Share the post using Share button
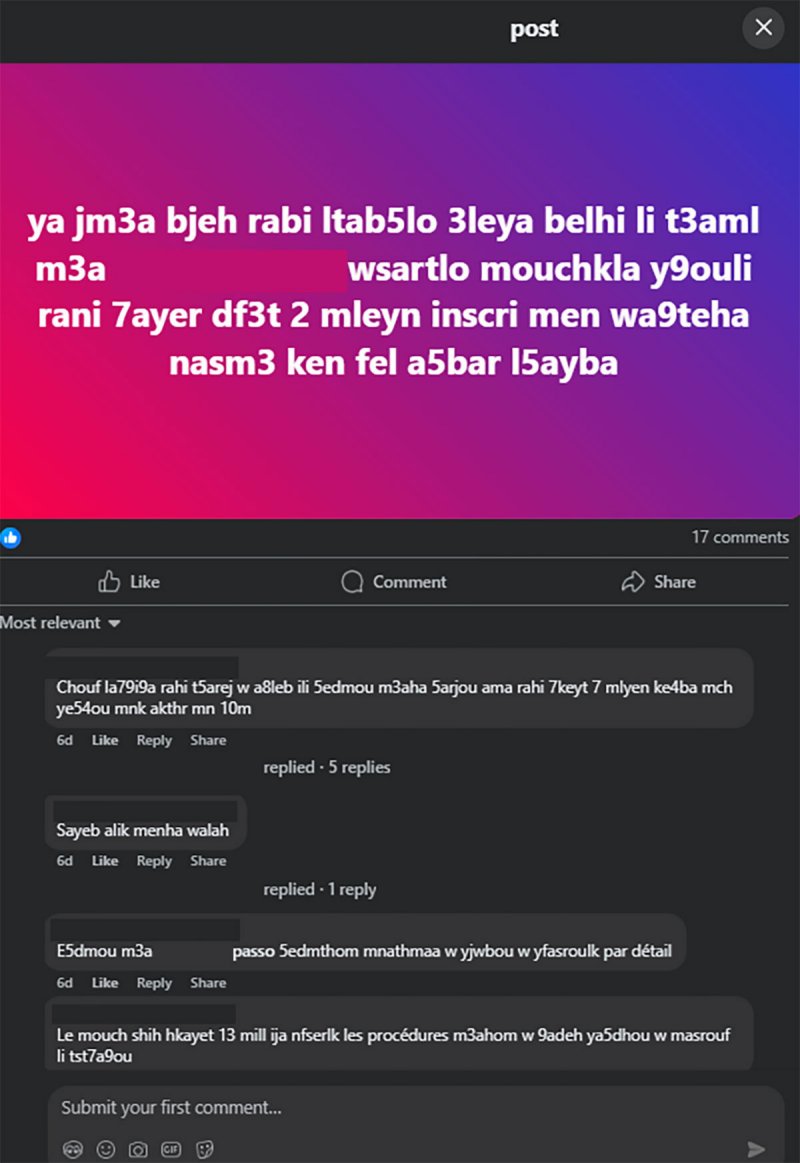 point(658,581)
